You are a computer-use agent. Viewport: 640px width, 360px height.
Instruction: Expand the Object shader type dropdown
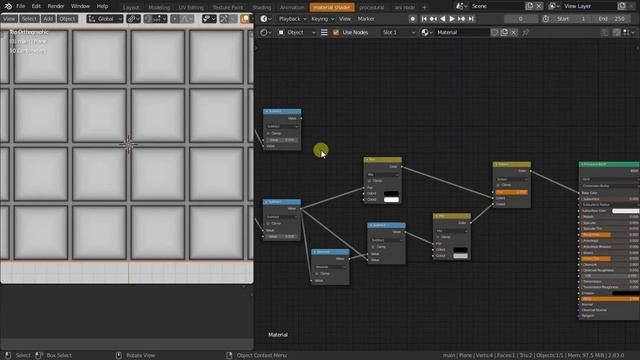coord(296,32)
